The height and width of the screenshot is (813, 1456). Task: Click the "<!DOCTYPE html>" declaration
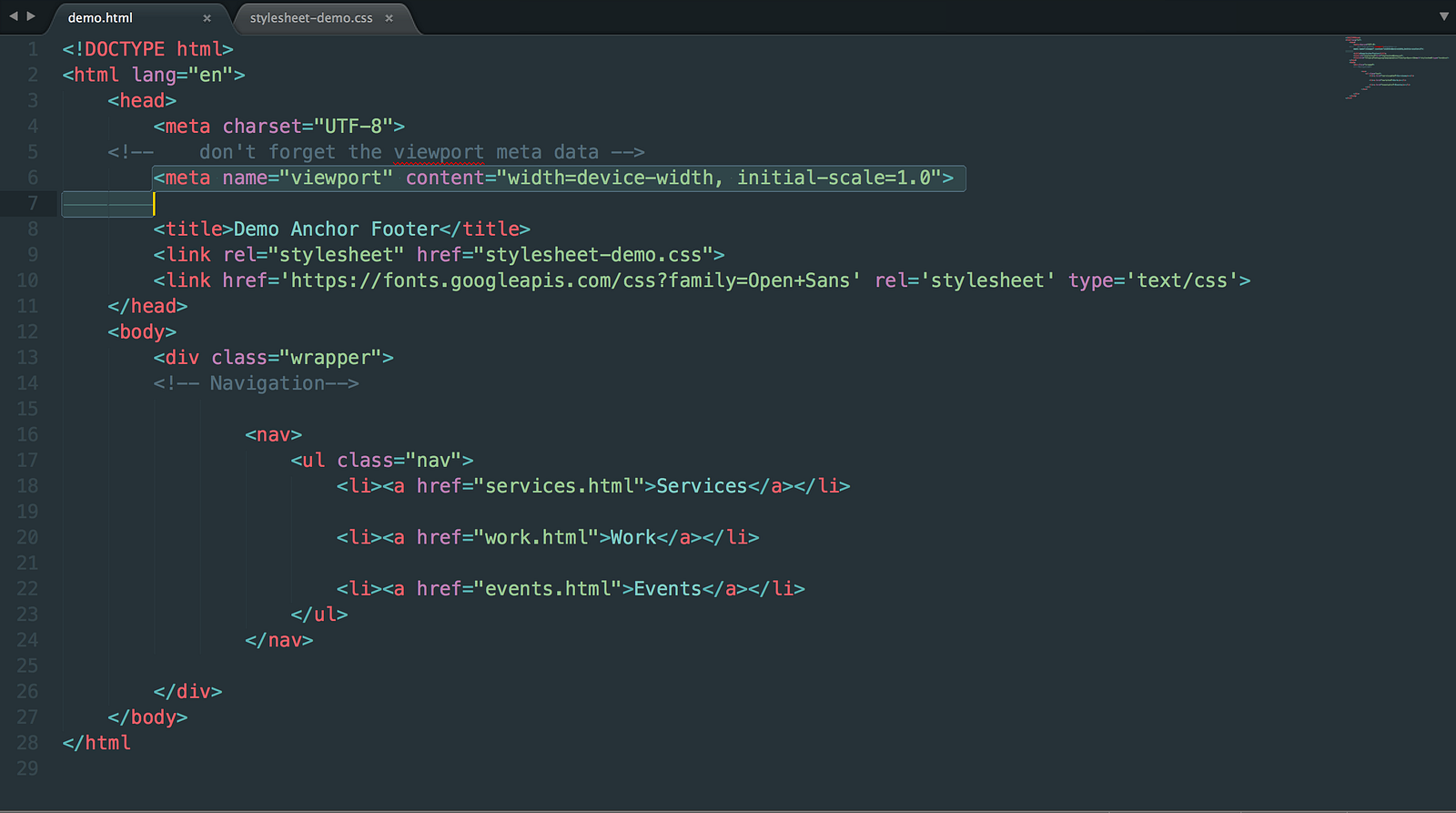pyautogui.click(x=147, y=49)
